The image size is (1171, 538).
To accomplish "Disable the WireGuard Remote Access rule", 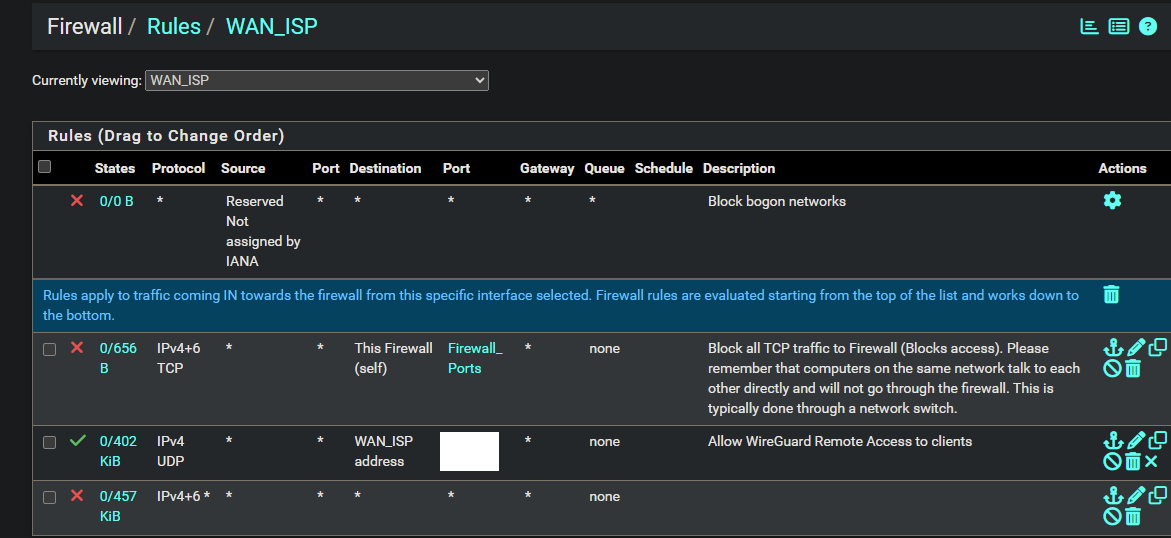I will (1112, 462).
